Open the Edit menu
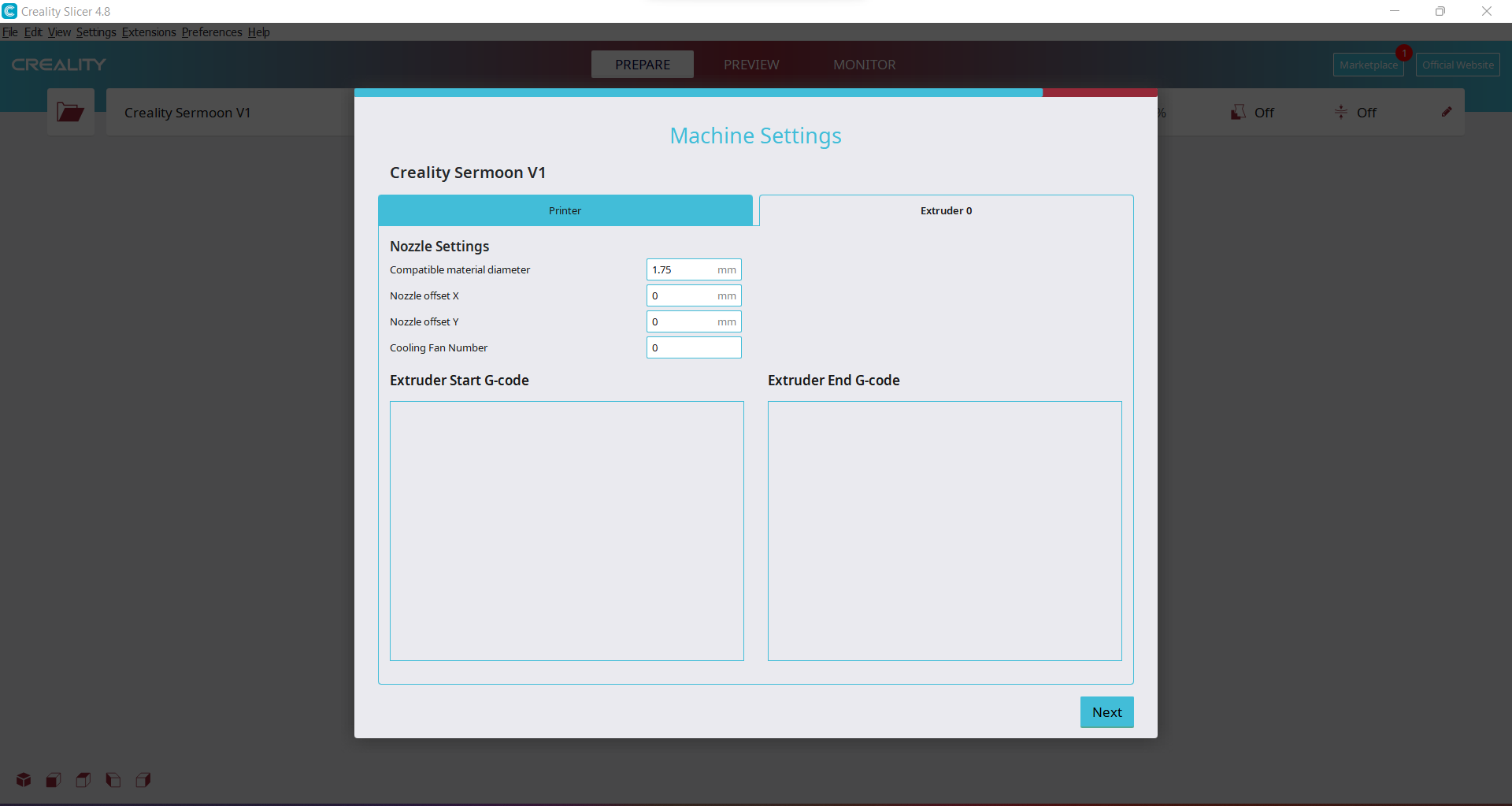This screenshot has height=806, width=1512. pos(33,32)
